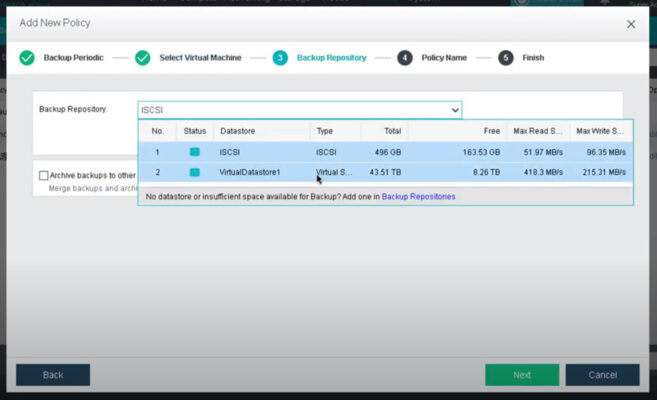Click the Add New Policy title text
The image size is (657, 400).
55,23
